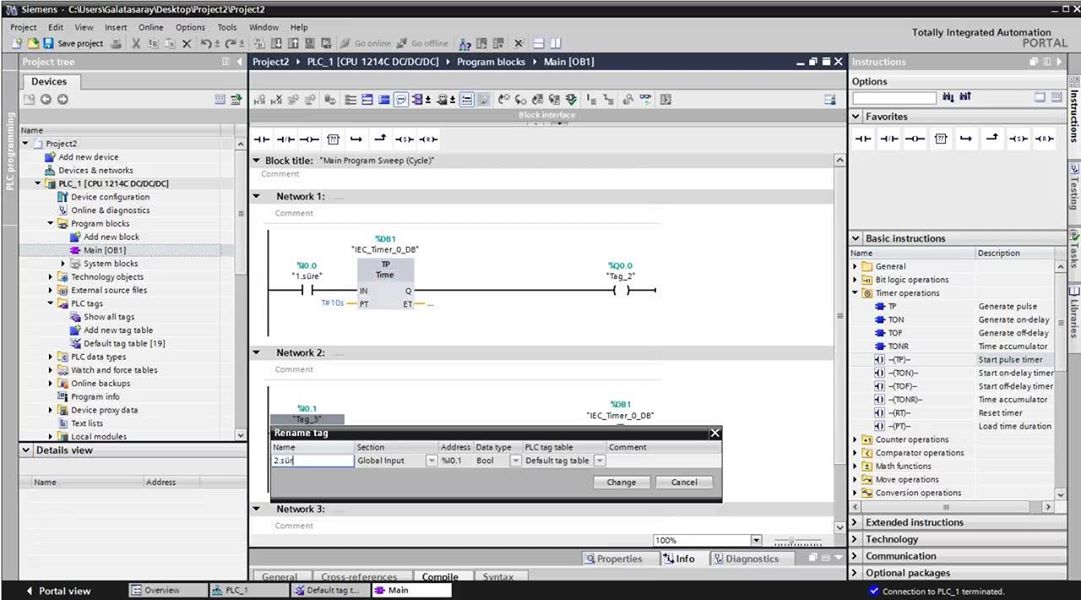Collapse Timer operations instruction group
1081x600 pixels.
(x=856, y=293)
